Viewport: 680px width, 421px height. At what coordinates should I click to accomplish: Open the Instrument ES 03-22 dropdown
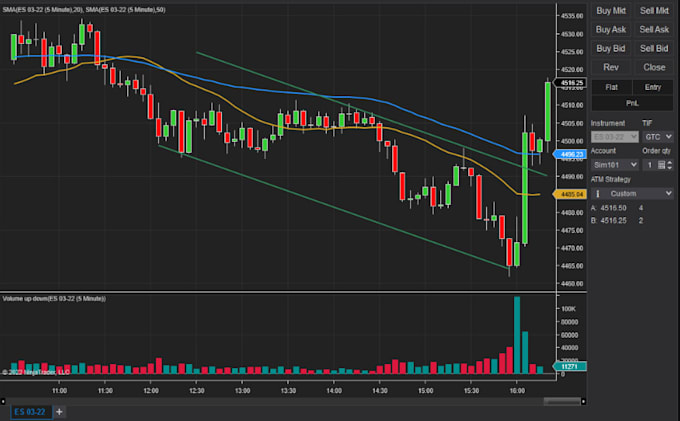615,137
